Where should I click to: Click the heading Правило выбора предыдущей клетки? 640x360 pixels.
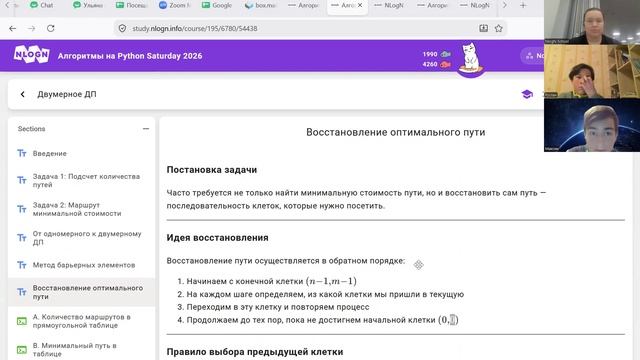255,351
